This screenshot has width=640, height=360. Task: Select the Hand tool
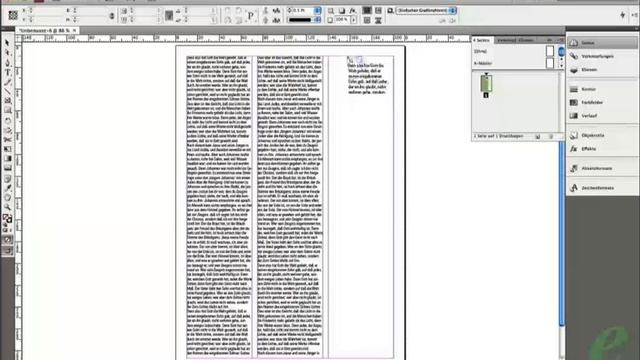tap(7, 198)
